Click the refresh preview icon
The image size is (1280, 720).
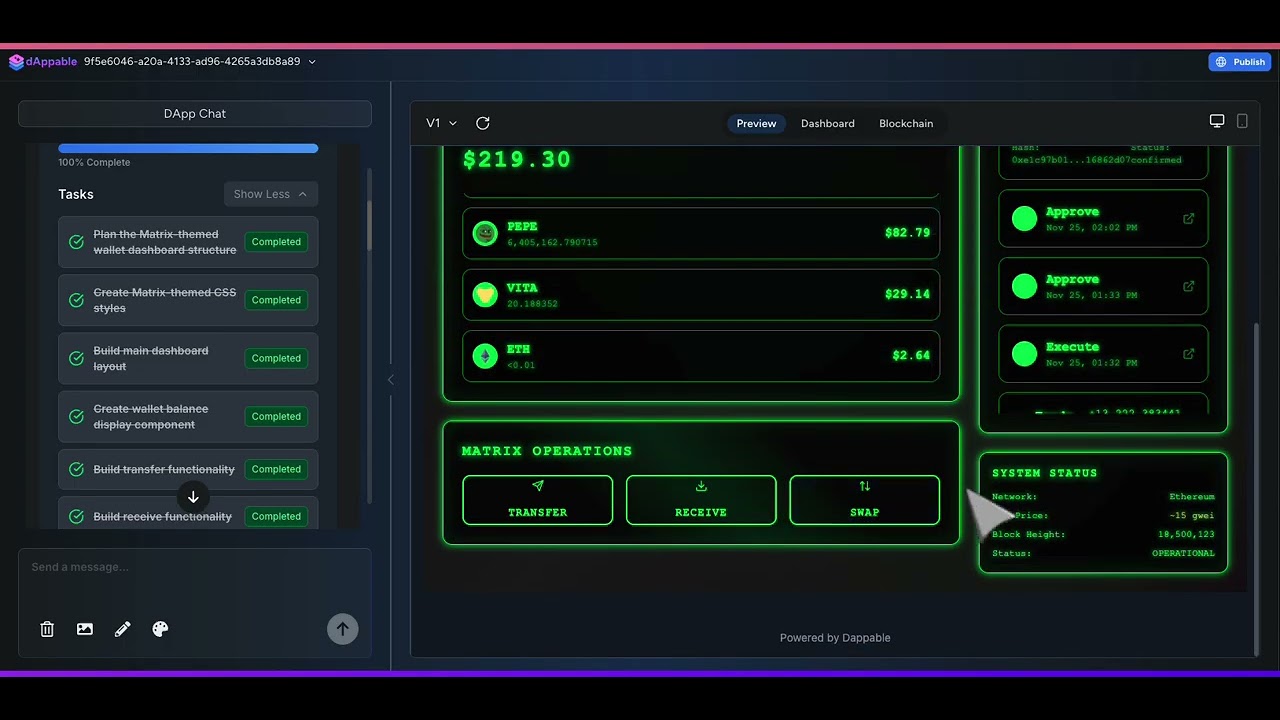483,123
